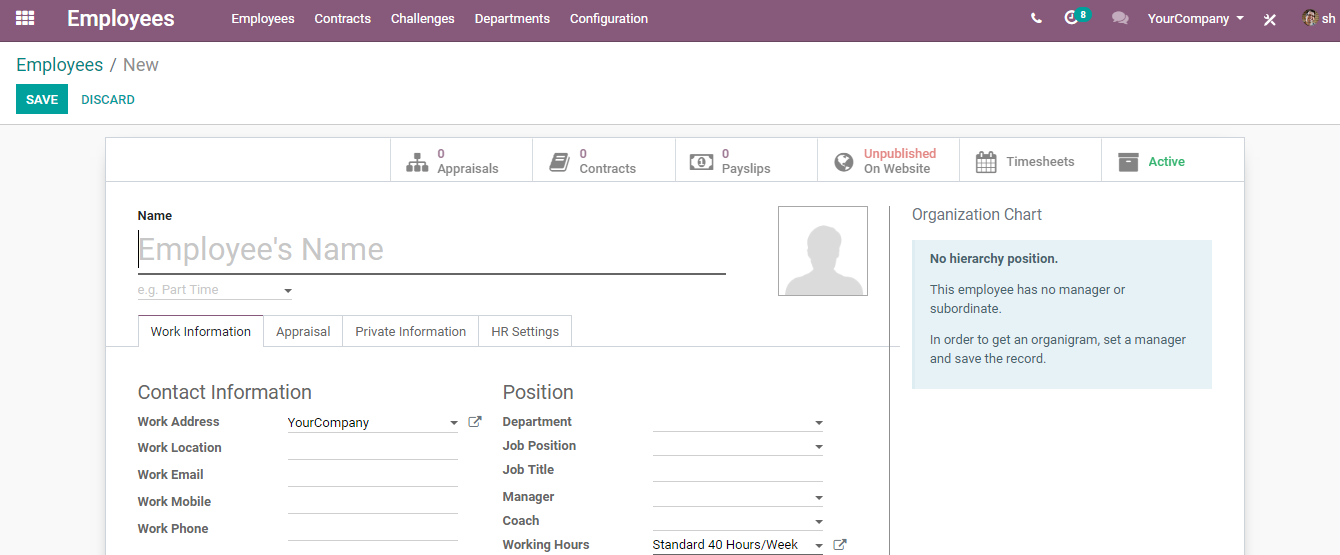Screen dimensions: 1340x555
Task: Expand the Manager dropdown
Action: 819,498
